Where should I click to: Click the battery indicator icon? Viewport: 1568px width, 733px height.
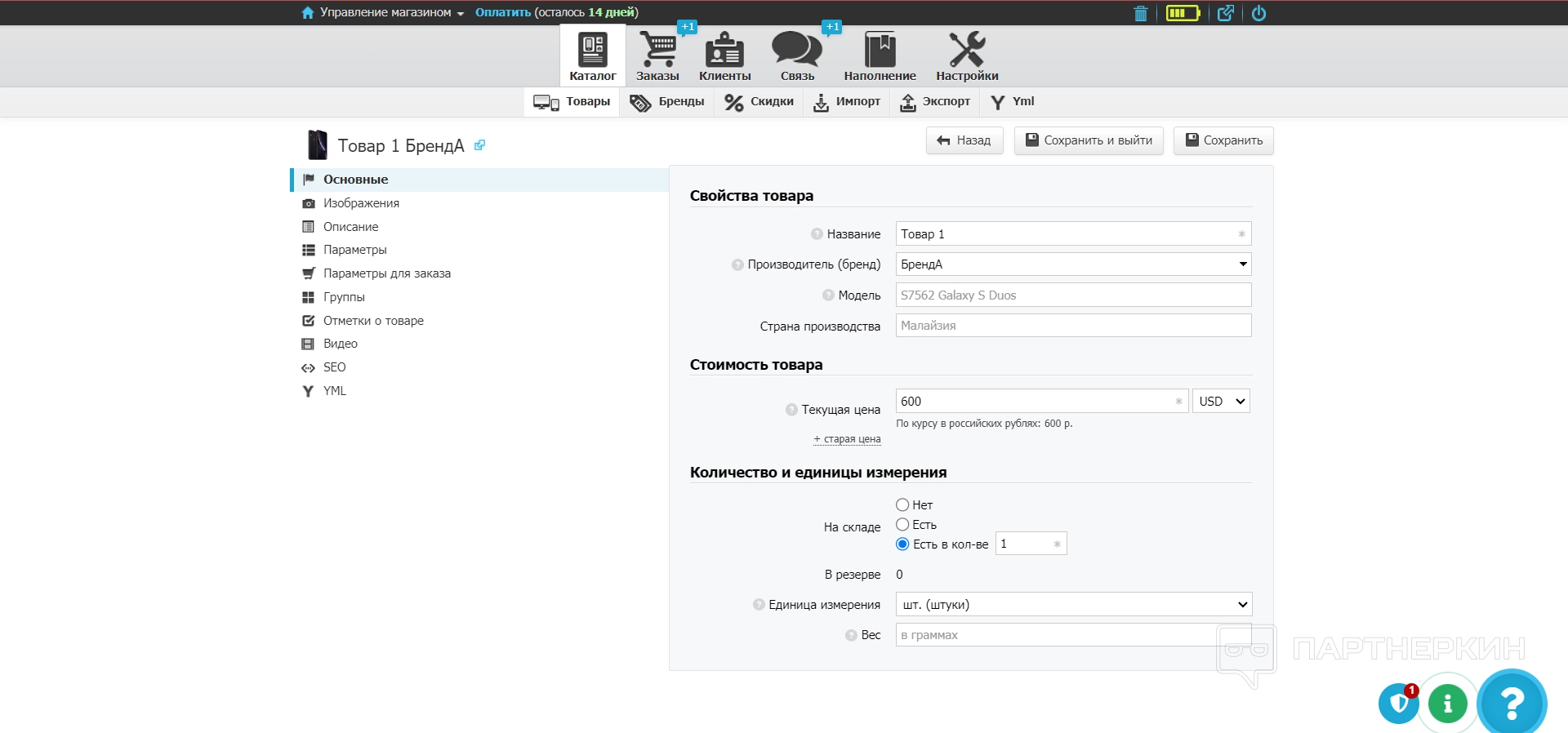tap(1183, 13)
